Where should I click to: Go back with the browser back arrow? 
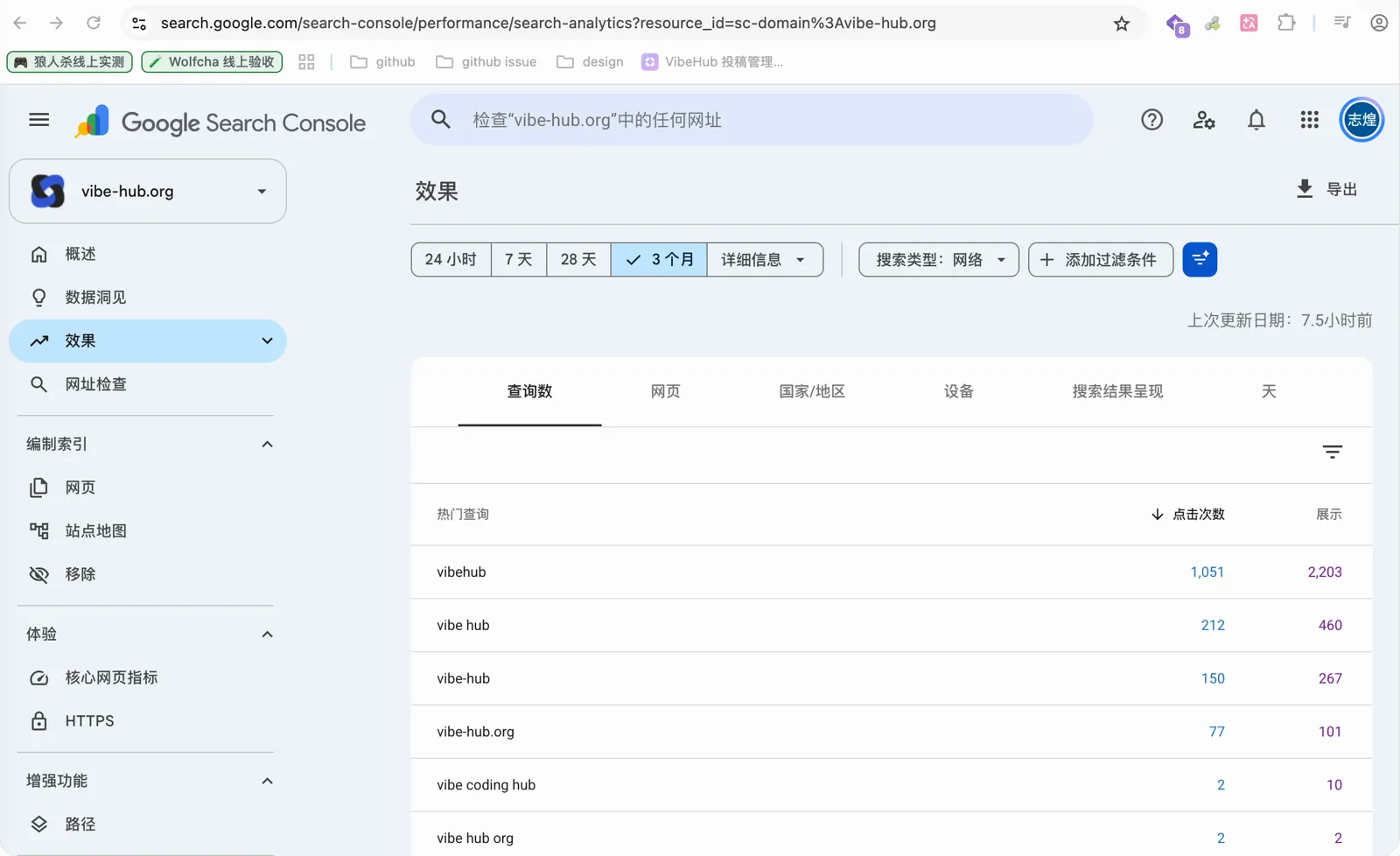tap(20, 23)
